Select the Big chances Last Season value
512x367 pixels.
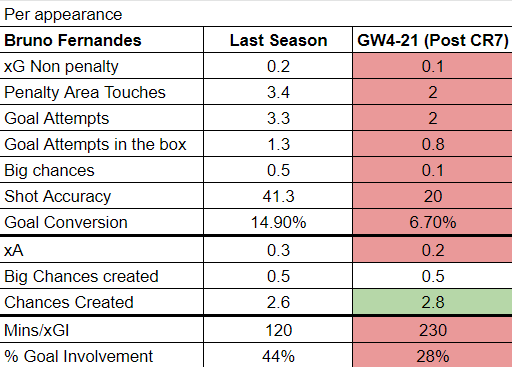278,170
